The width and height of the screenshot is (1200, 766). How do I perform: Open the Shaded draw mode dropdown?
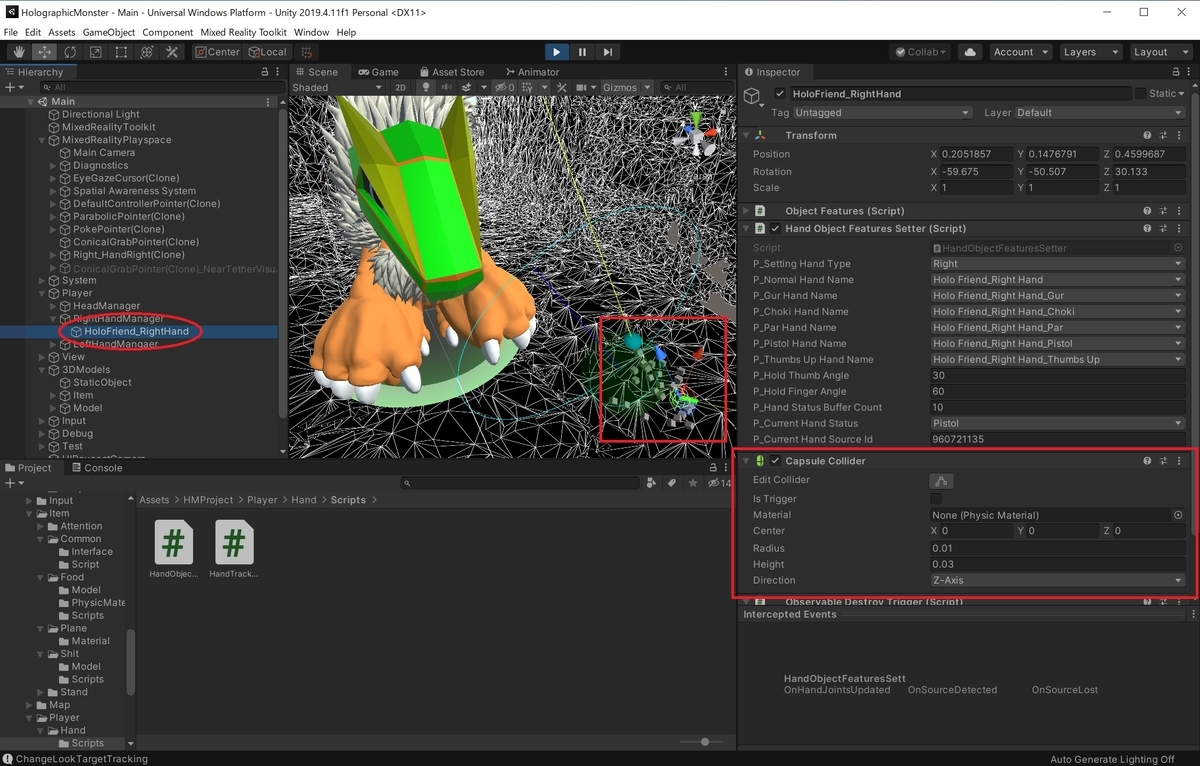(x=336, y=88)
